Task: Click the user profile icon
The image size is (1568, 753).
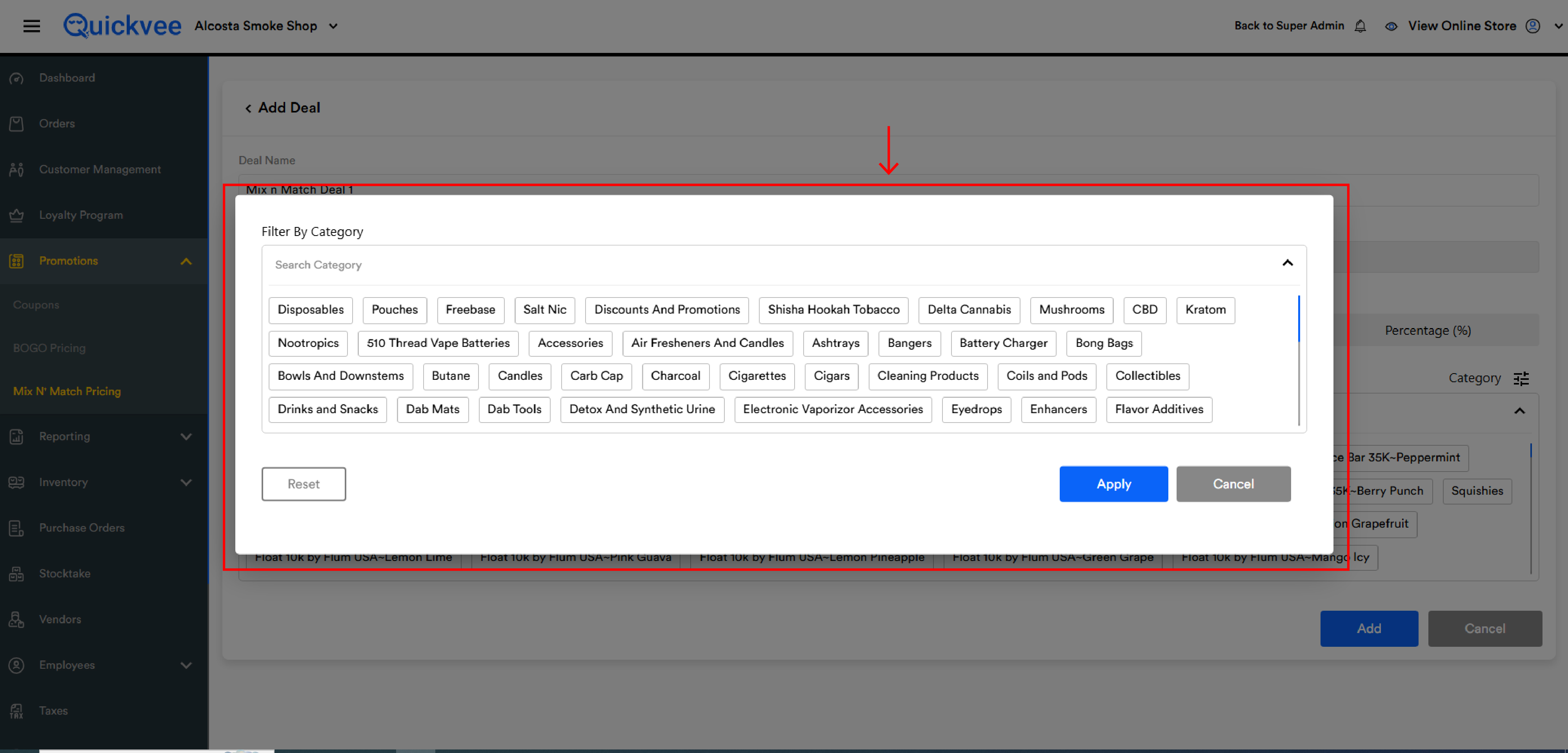Action: [1533, 26]
